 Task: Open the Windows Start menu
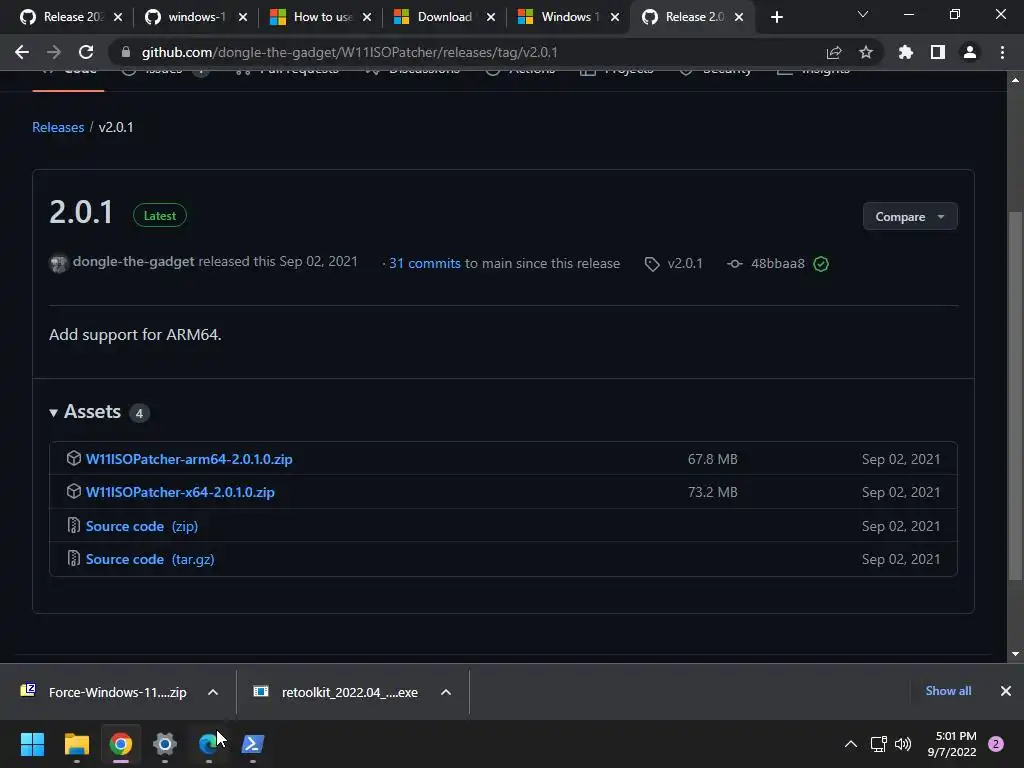tap(32, 744)
